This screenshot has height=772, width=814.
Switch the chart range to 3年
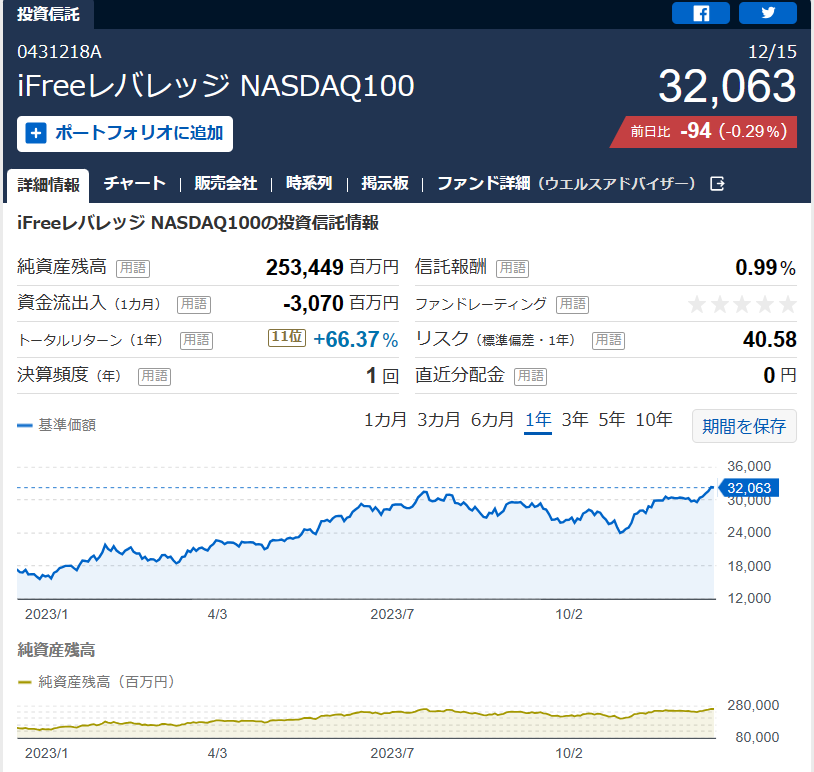(x=575, y=419)
